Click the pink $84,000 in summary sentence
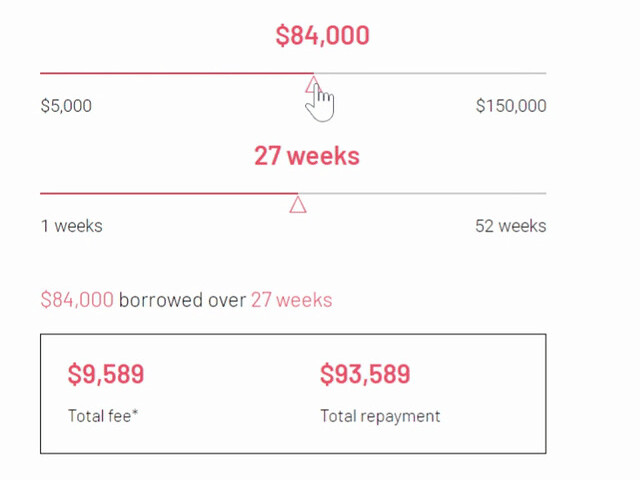 (x=77, y=300)
